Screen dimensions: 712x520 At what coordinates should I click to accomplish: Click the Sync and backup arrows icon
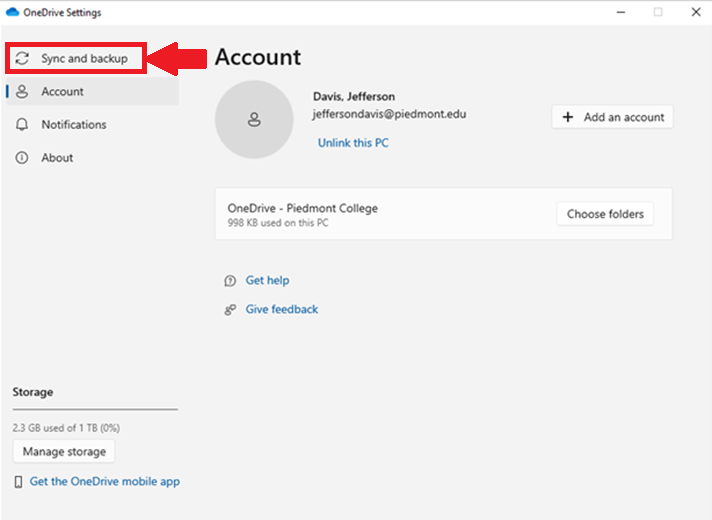tap(22, 59)
